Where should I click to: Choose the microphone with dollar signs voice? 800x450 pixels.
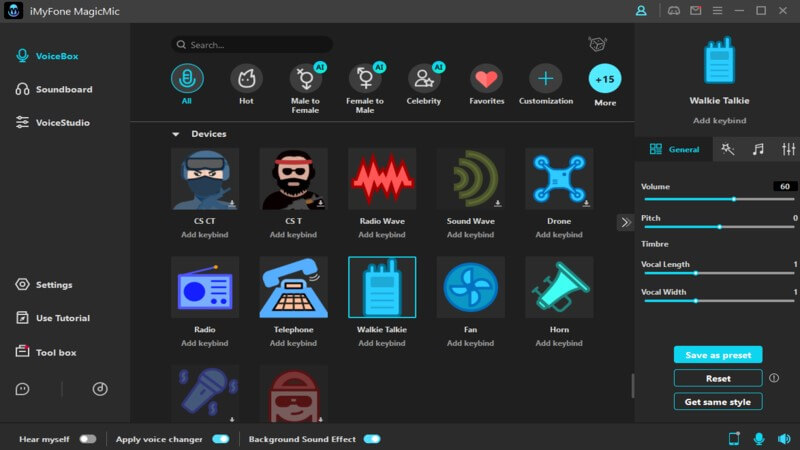[205, 393]
